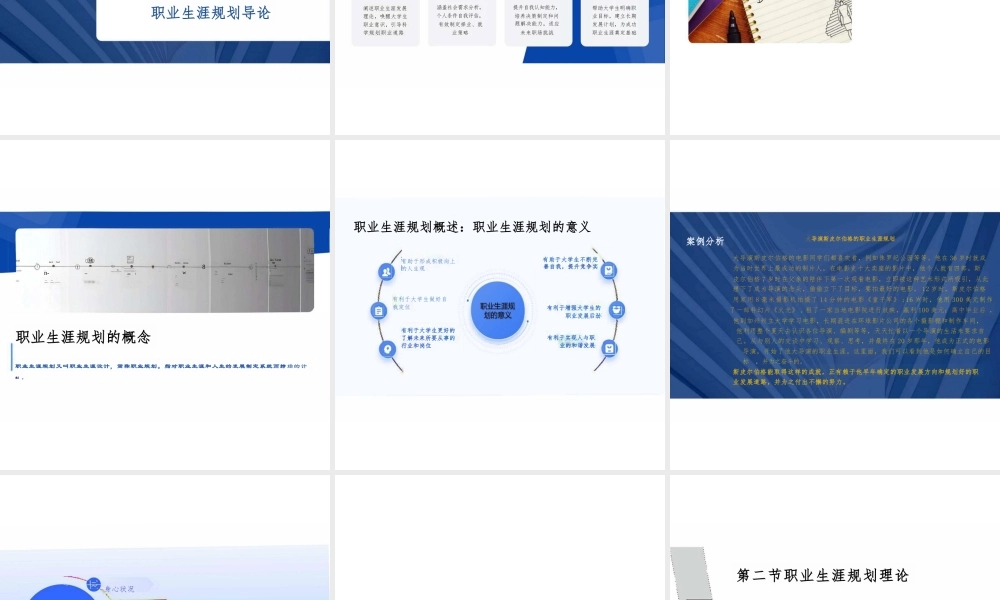Click the text 有利于大学生做好自我定位
The image size is (1000, 600).
[x=420, y=303]
